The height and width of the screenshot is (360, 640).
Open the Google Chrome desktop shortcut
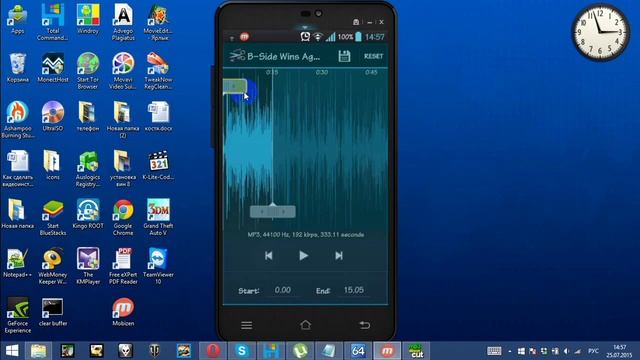(123, 217)
